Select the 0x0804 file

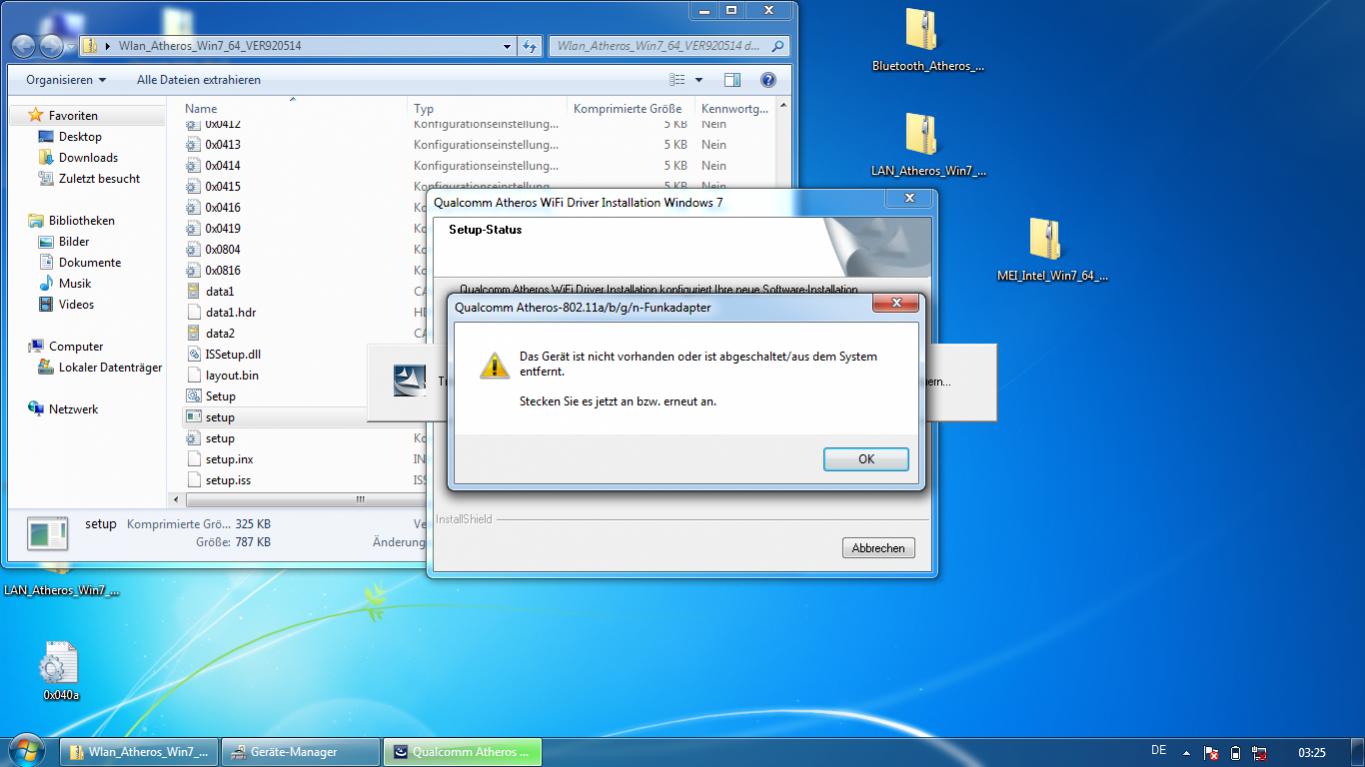[x=222, y=250]
